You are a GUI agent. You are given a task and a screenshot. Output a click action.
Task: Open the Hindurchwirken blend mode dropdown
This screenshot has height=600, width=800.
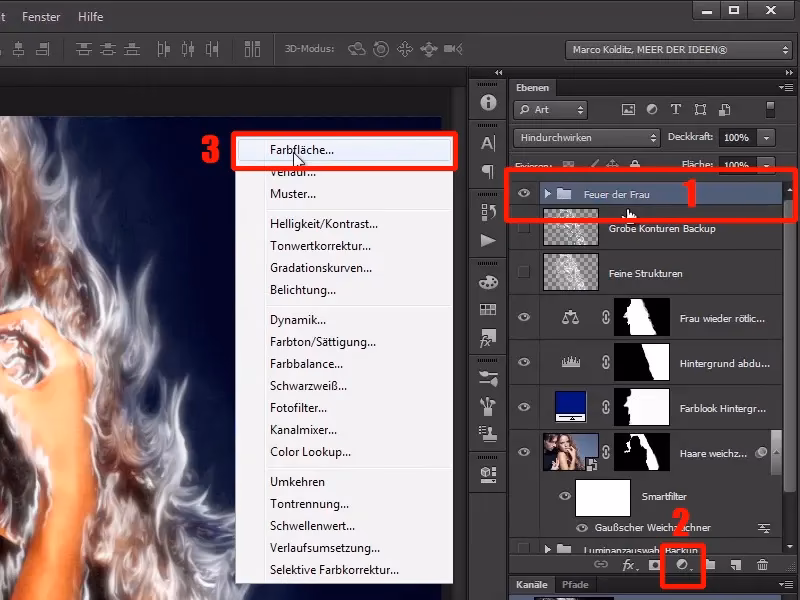(x=585, y=137)
